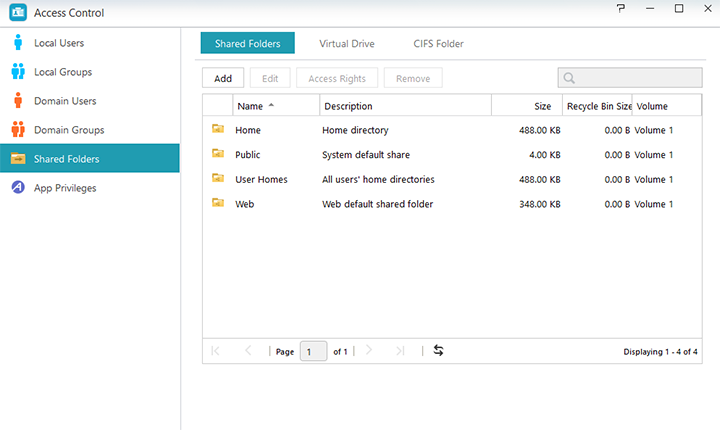Click Home row's 488.00 KB size value
Viewport: 720px width, 430px height.
point(540,130)
